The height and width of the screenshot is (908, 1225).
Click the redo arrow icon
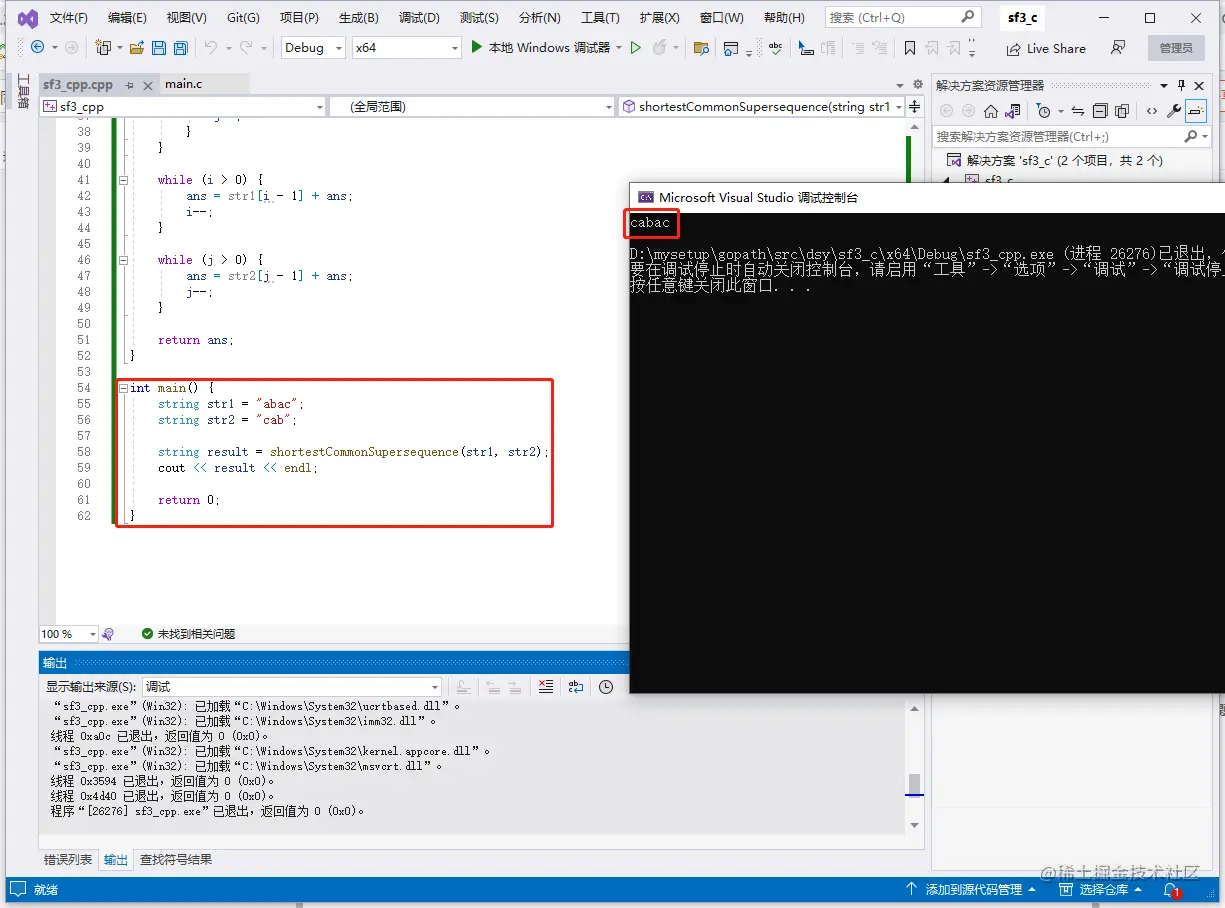[x=247, y=48]
